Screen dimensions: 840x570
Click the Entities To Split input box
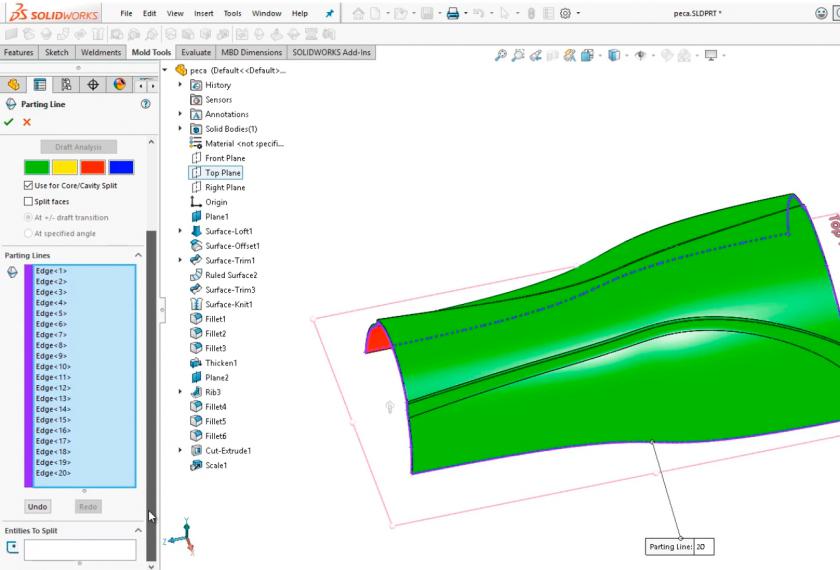(x=80, y=549)
